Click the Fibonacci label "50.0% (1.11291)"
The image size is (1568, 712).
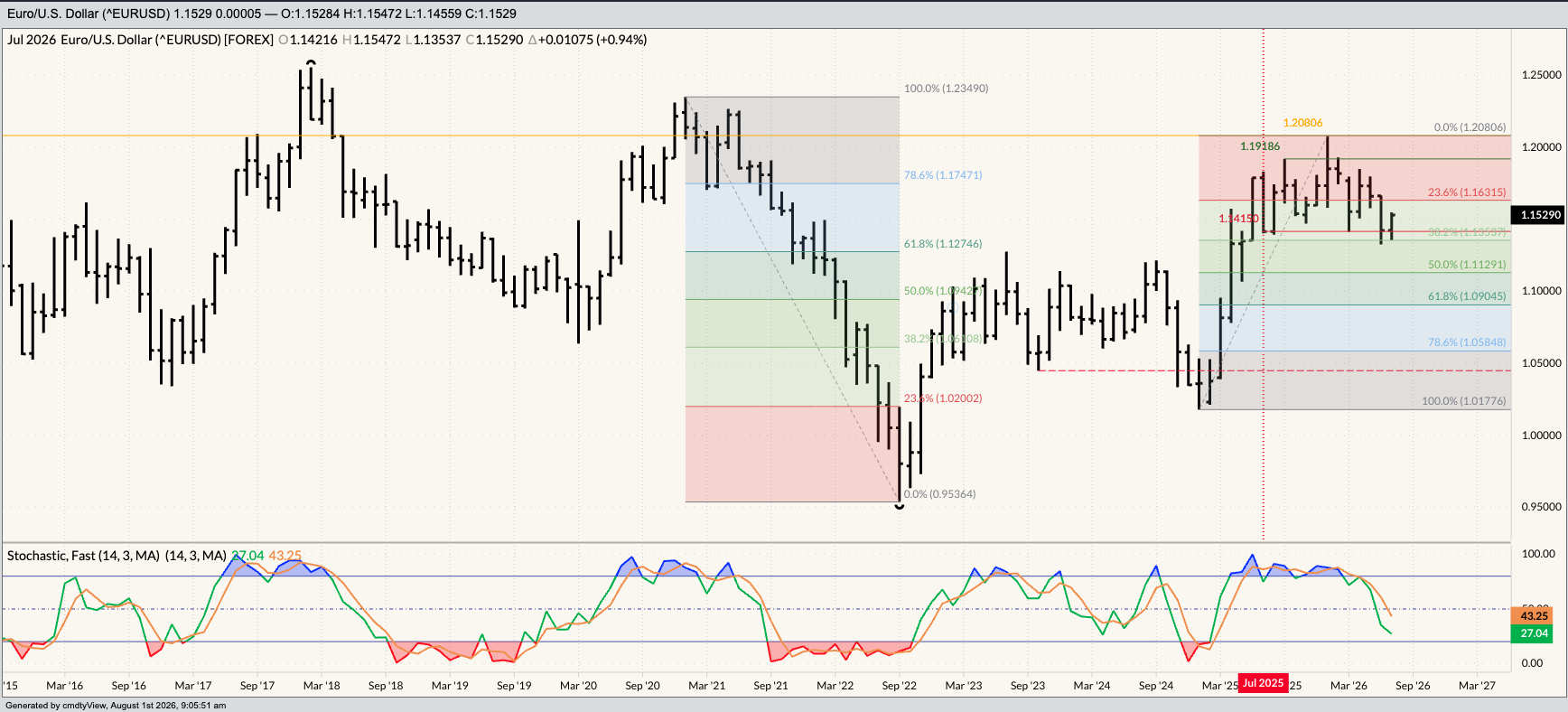pyautogui.click(x=1467, y=265)
